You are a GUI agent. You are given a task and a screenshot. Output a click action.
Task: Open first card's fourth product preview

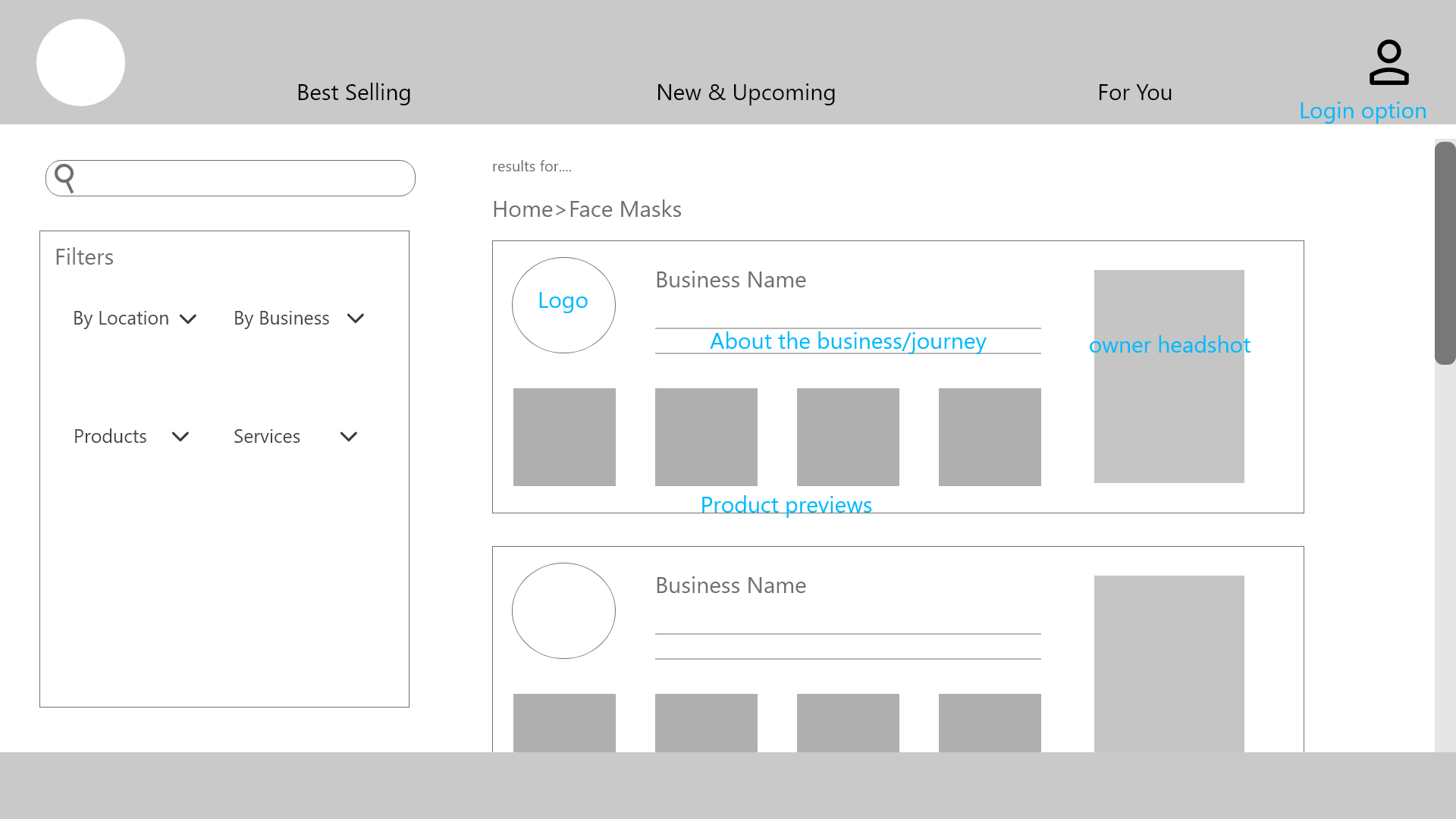[990, 437]
